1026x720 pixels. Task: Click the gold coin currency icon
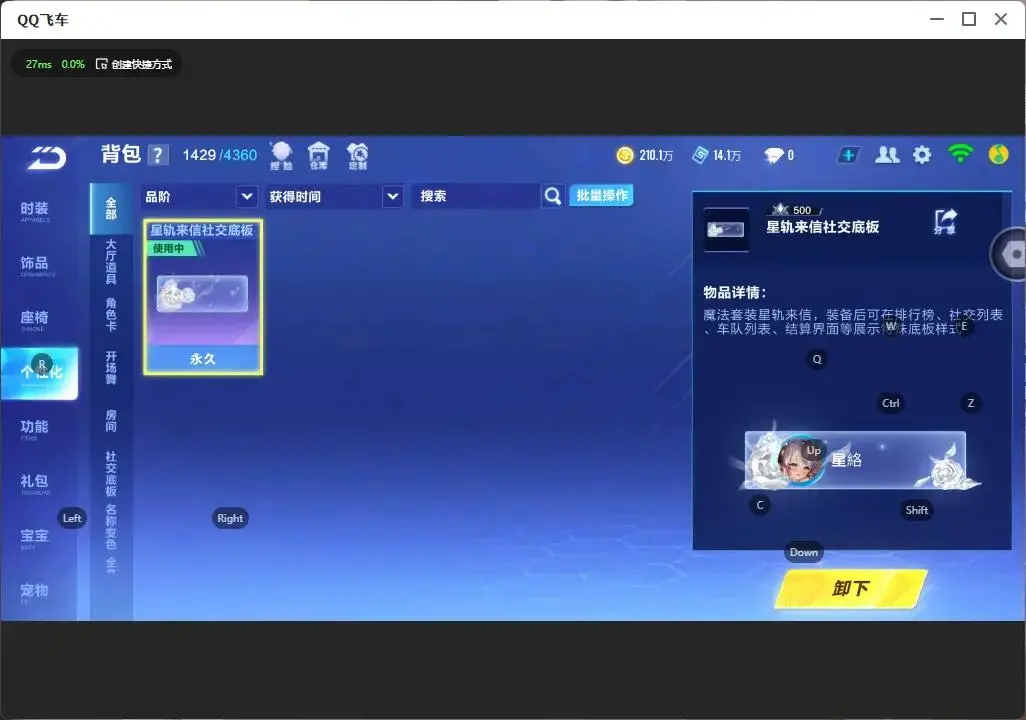click(625, 155)
